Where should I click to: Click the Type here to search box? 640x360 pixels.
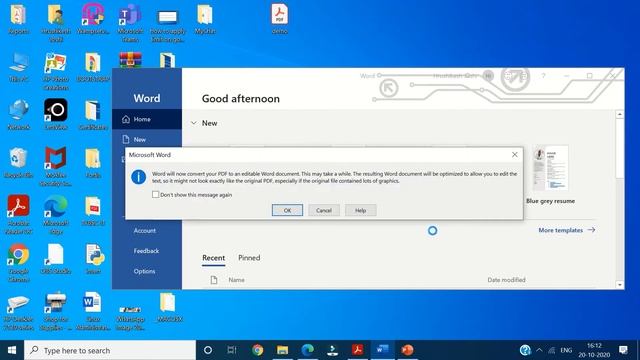(110, 350)
